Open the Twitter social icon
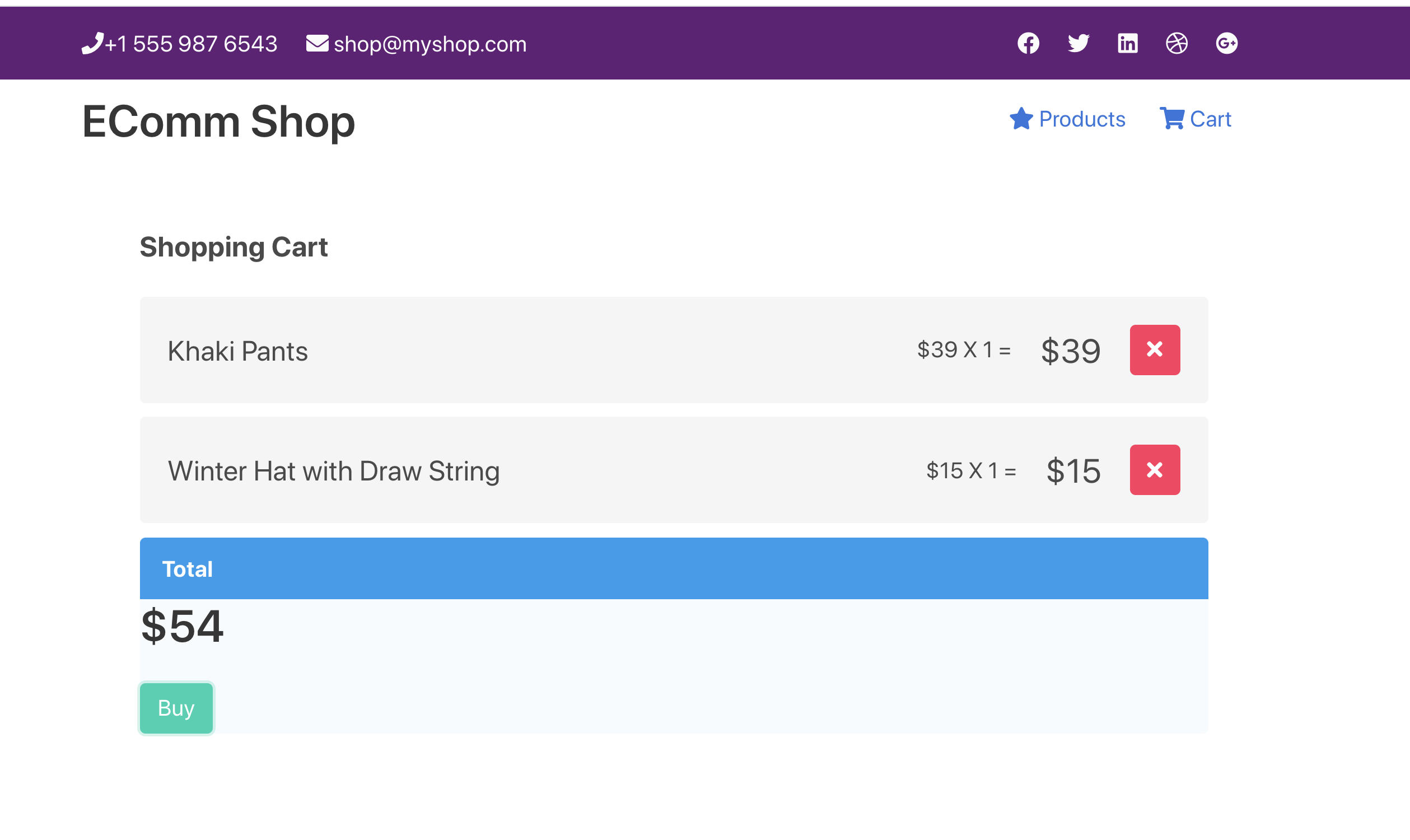This screenshot has height=840, width=1410. pos(1078,43)
